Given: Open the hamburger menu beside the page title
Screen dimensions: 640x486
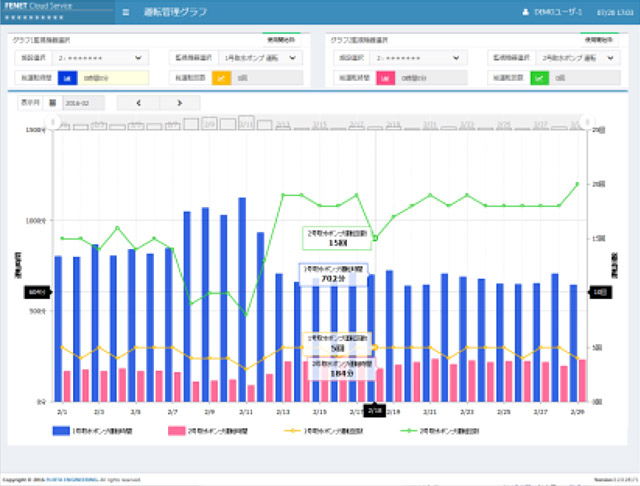Looking at the screenshot, I should 126,12.
